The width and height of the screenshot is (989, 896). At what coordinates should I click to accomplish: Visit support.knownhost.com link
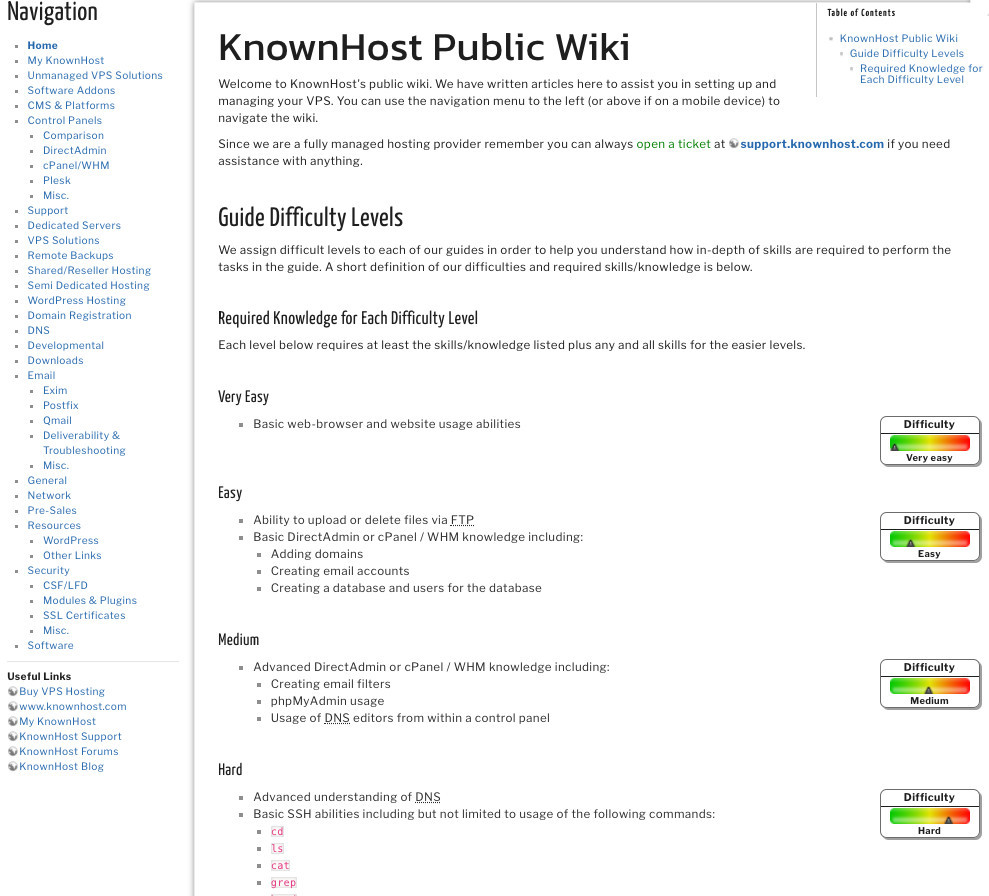click(812, 144)
